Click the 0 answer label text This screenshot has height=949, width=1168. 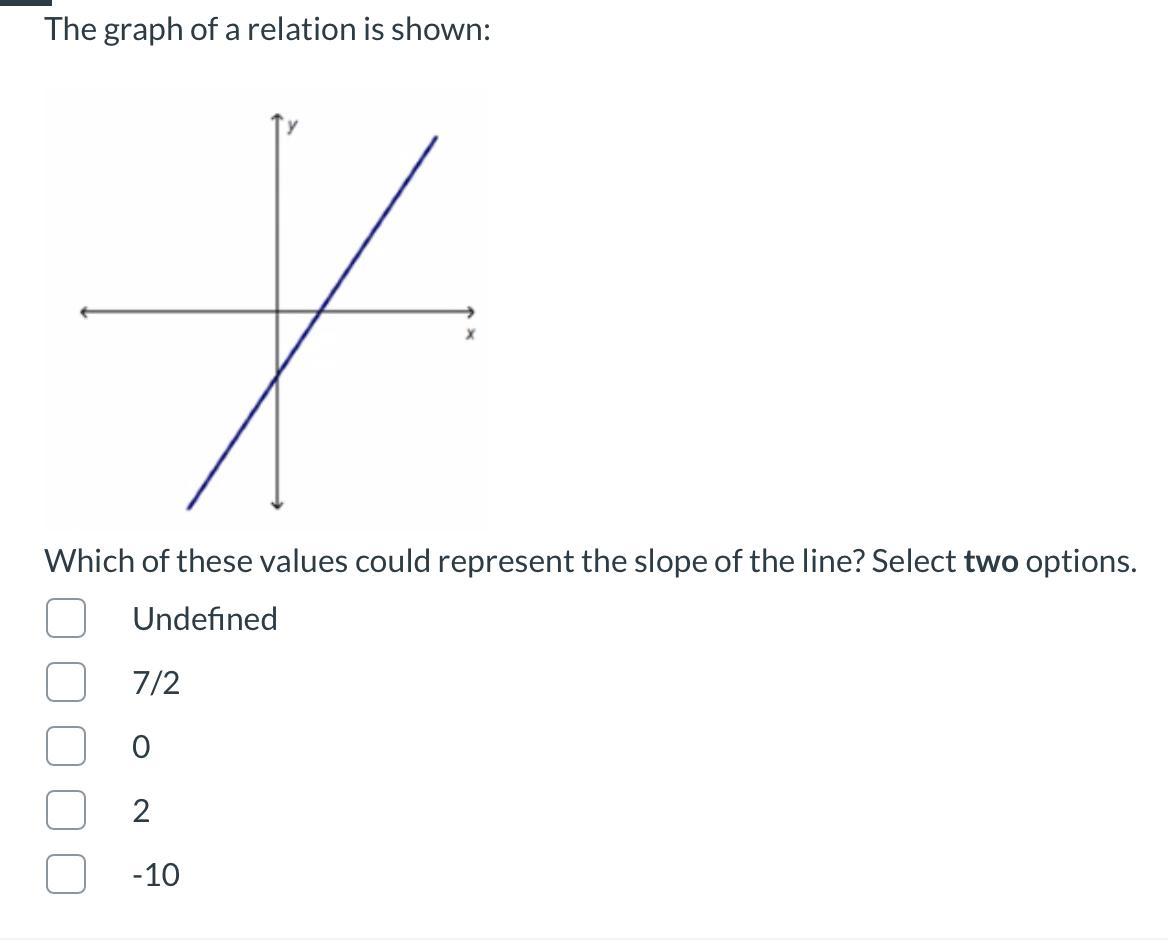point(141,747)
